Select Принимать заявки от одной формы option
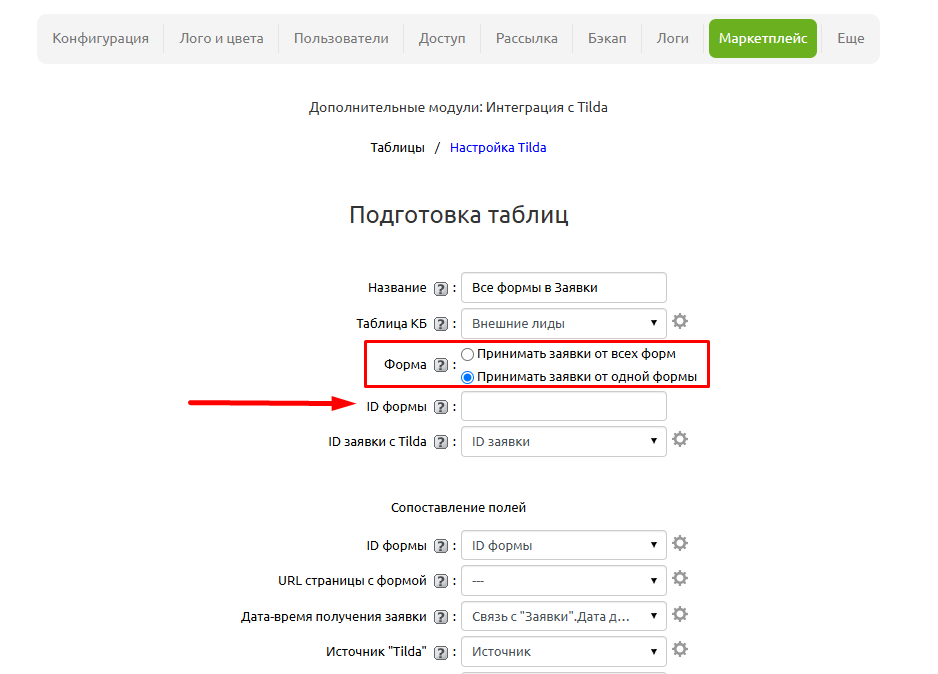The width and height of the screenshot is (938, 674). [x=468, y=377]
